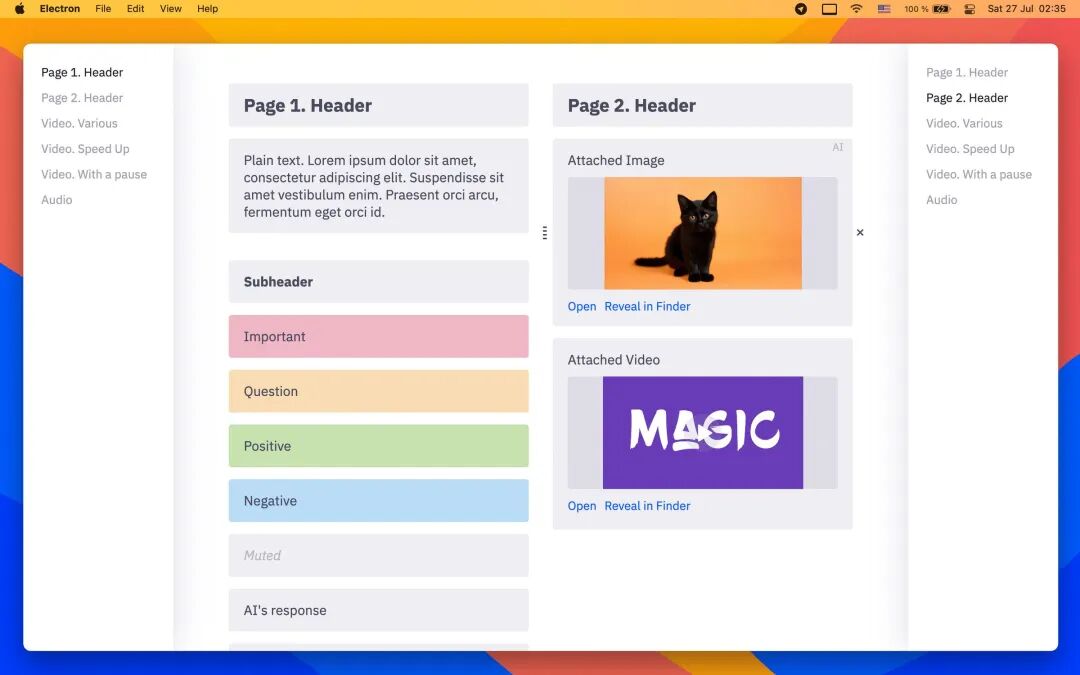Go to Audio in right sidebar
This screenshot has height=675, width=1080.
pos(942,200)
